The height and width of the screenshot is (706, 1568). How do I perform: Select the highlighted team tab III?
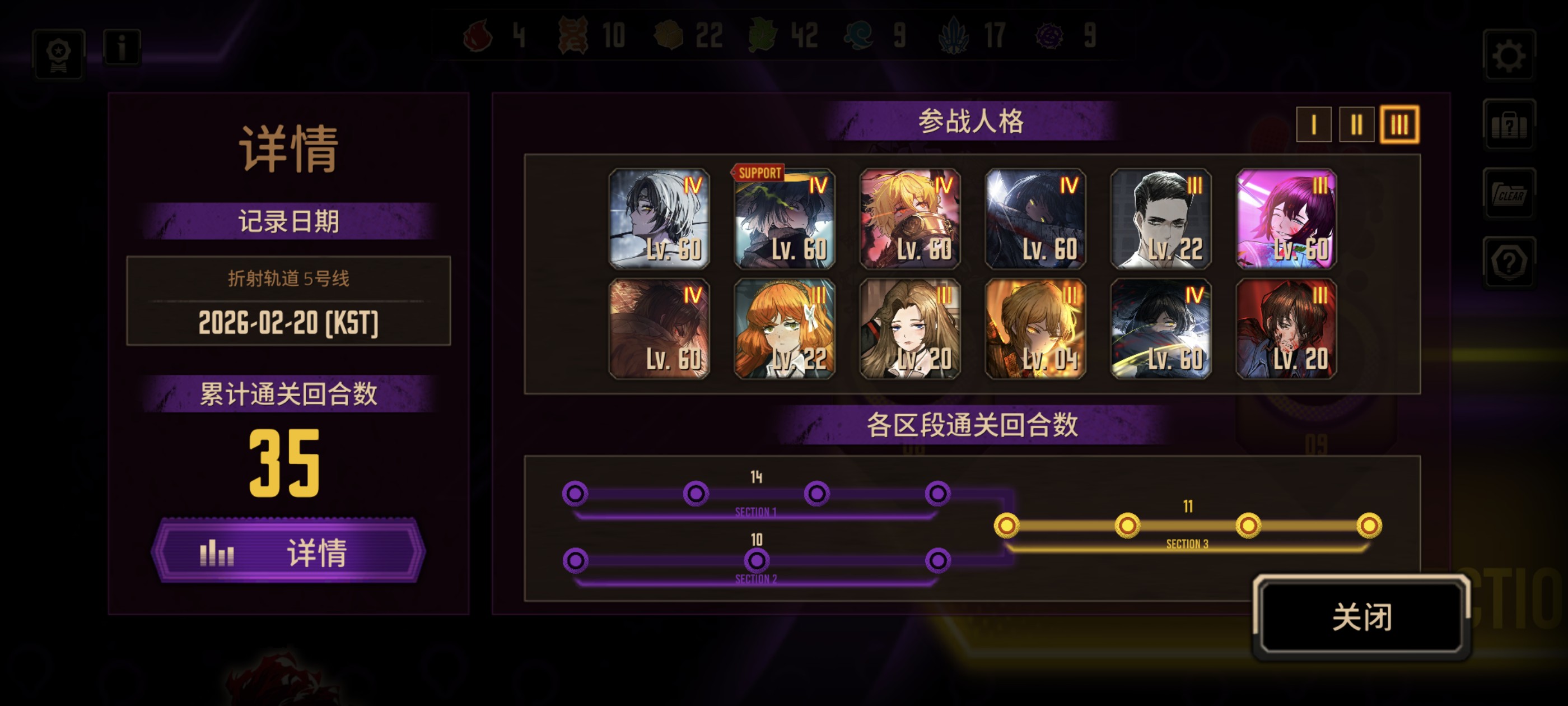pos(1399,125)
